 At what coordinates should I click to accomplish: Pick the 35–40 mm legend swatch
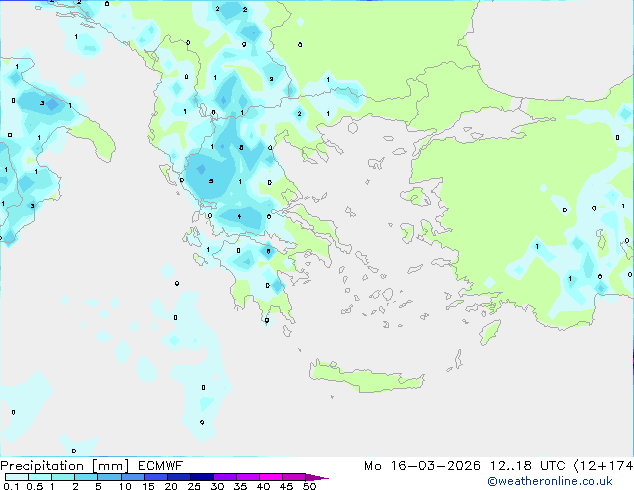[x=247, y=477]
